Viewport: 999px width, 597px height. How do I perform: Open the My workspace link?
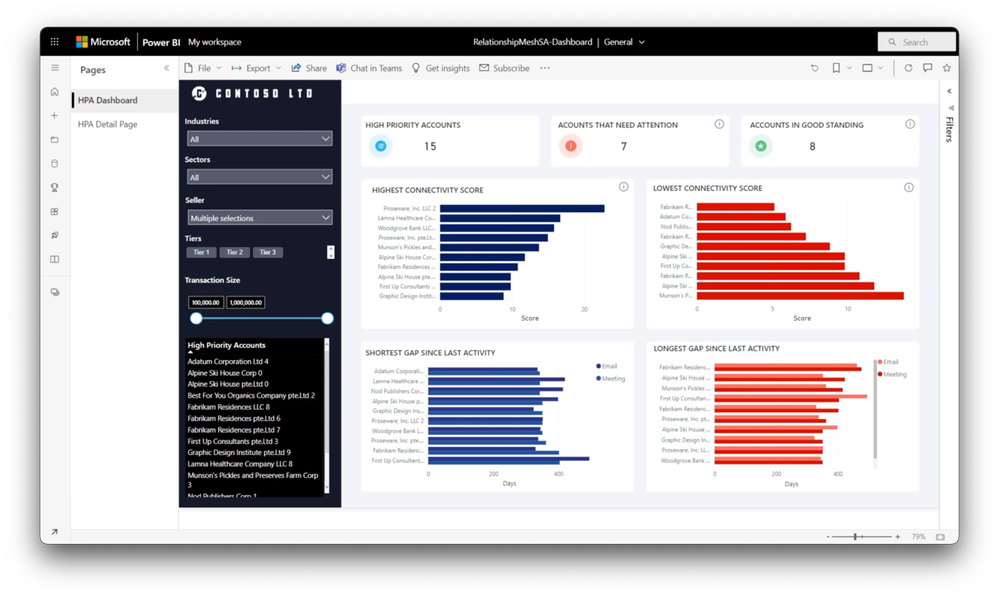tap(215, 42)
